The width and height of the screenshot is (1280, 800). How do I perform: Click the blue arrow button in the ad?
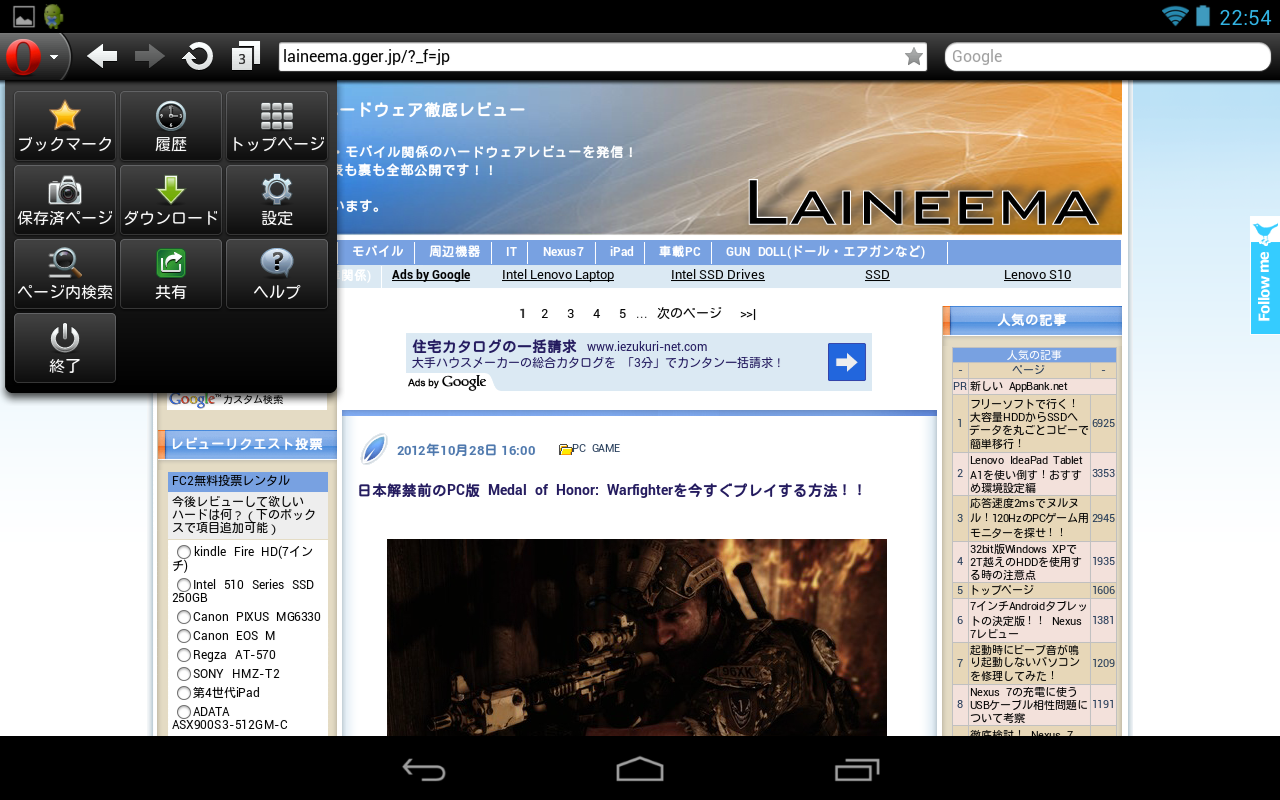pyautogui.click(x=847, y=362)
